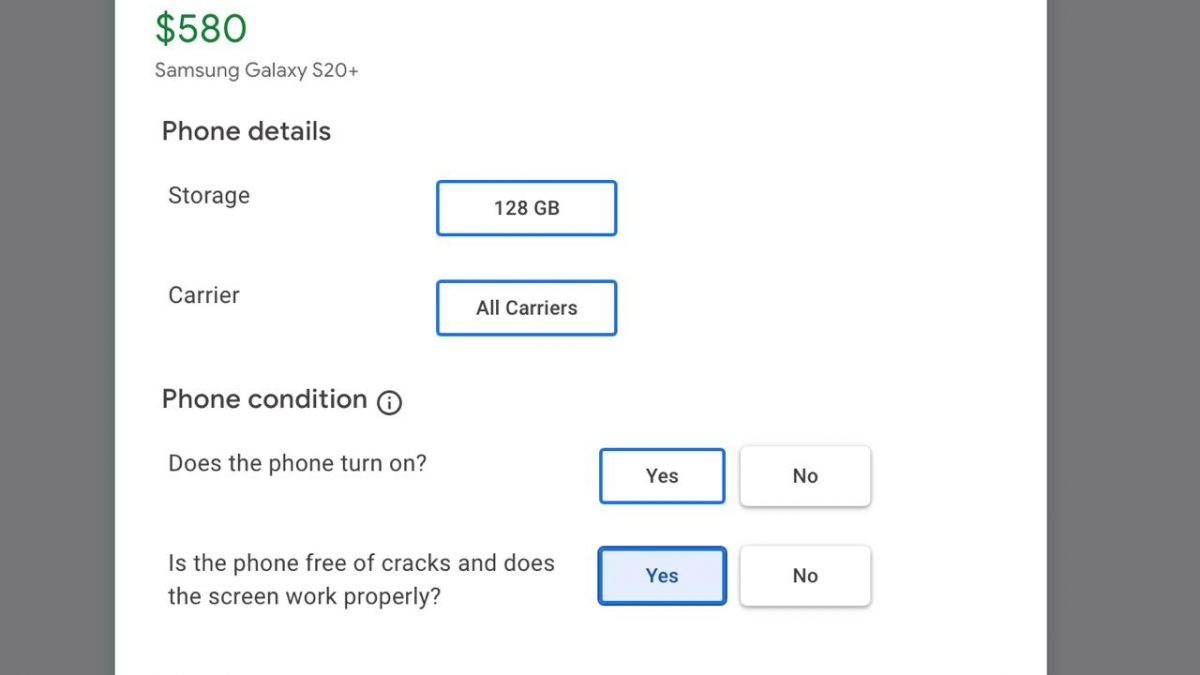Click the question about cracks and screen
The width and height of the screenshot is (1200, 675).
(361, 579)
